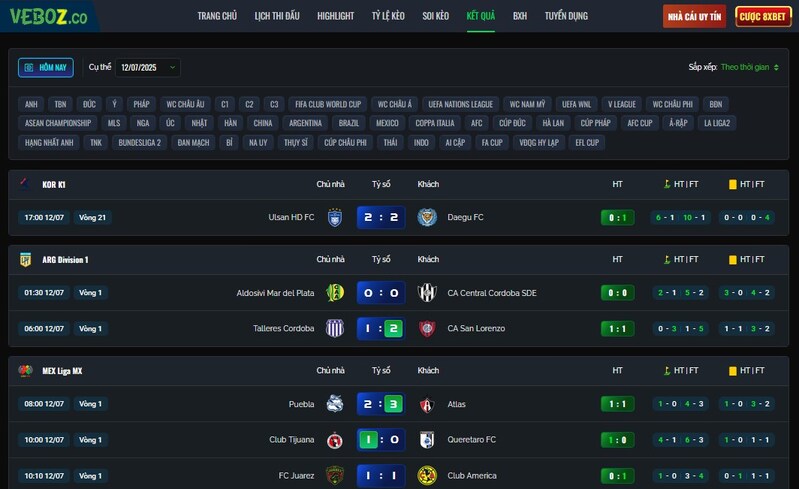Toggle the MLS league filter chip
Image resolution: width=799 pixels, height=489 pixels.
[114, 123]
